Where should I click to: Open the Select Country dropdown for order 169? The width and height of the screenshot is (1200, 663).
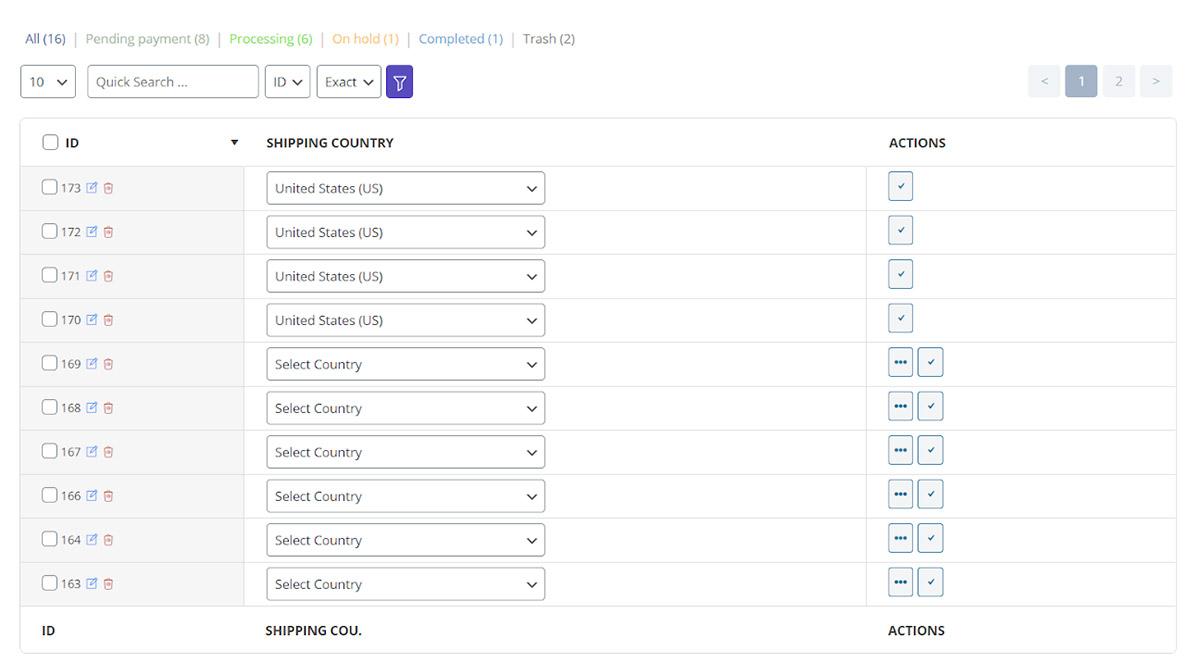(x=405, y=364)
